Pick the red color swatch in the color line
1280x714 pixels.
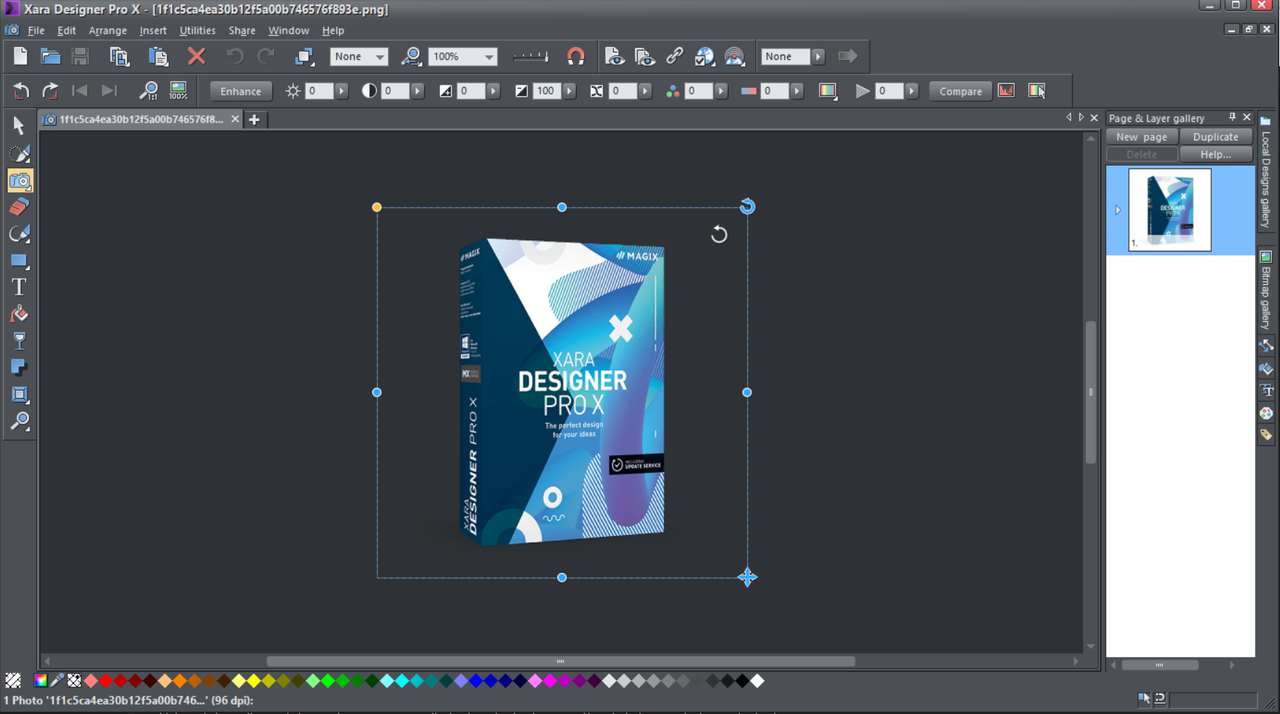pos(105,681)
